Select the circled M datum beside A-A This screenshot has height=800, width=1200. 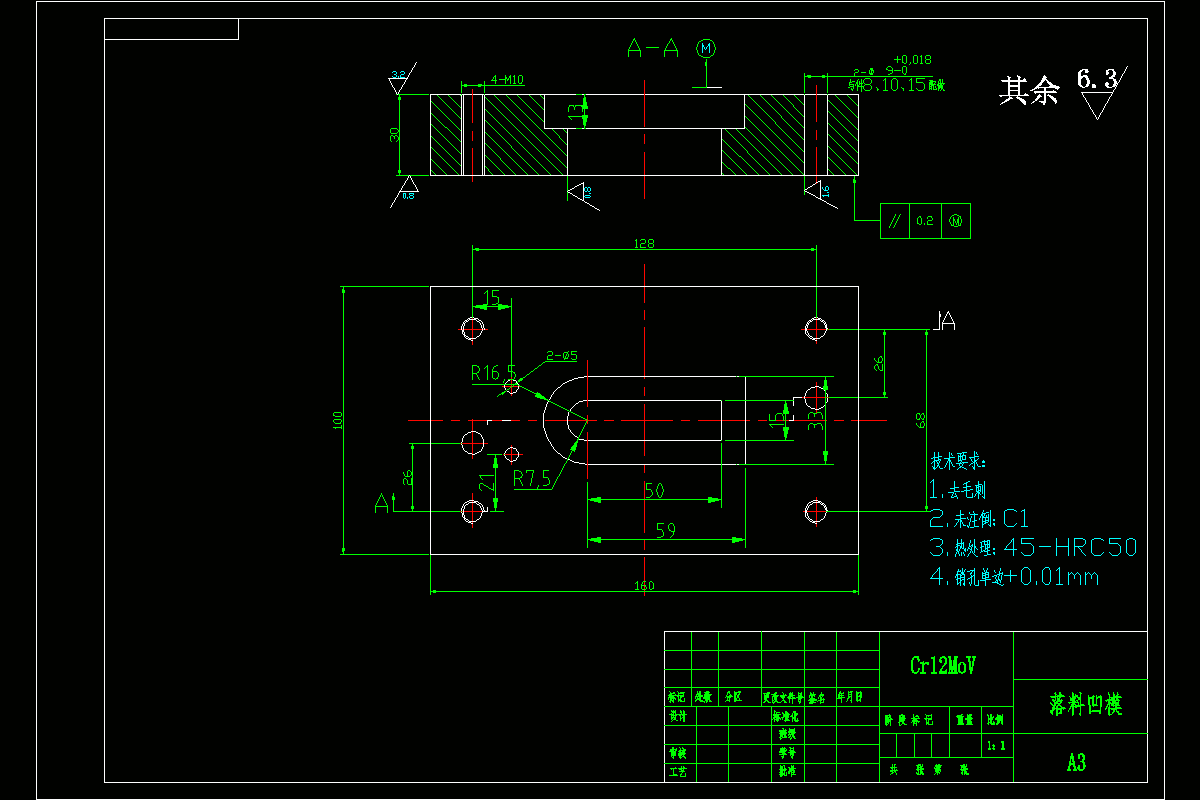tap(706, 48)
